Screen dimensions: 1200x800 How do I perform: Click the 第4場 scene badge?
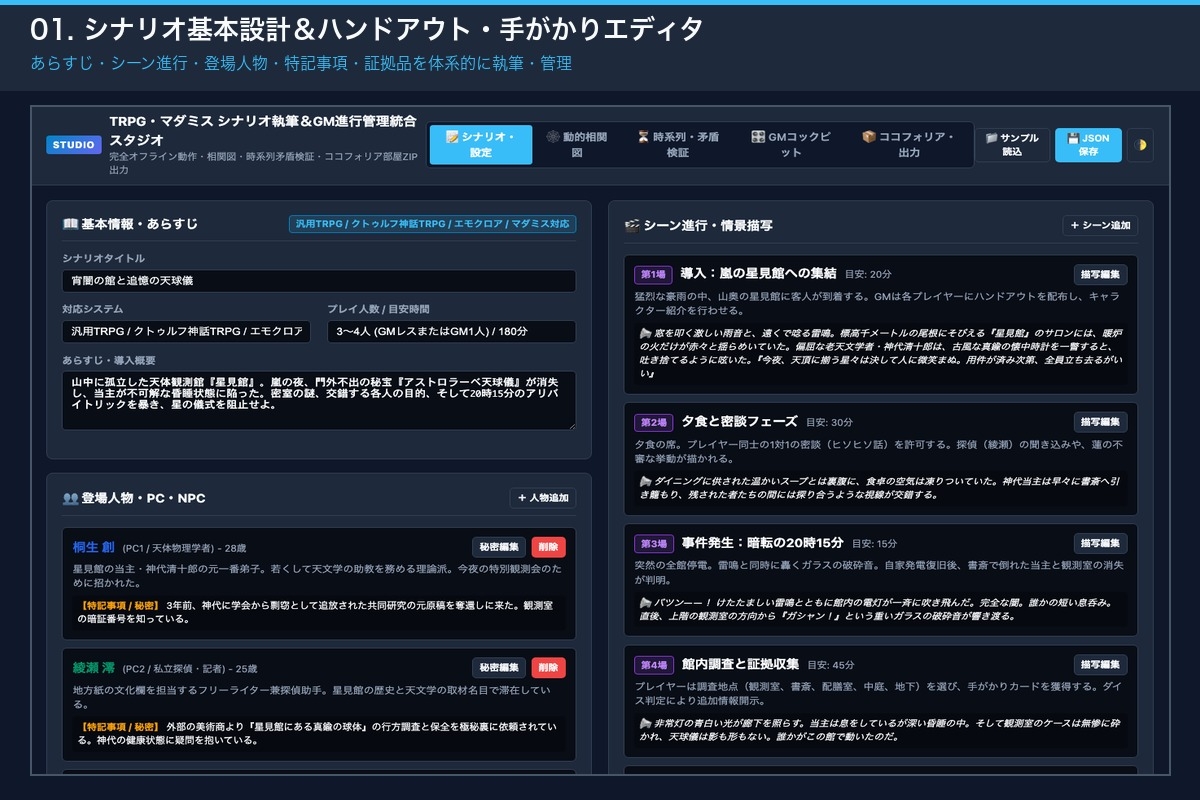(x=653, y=665)
